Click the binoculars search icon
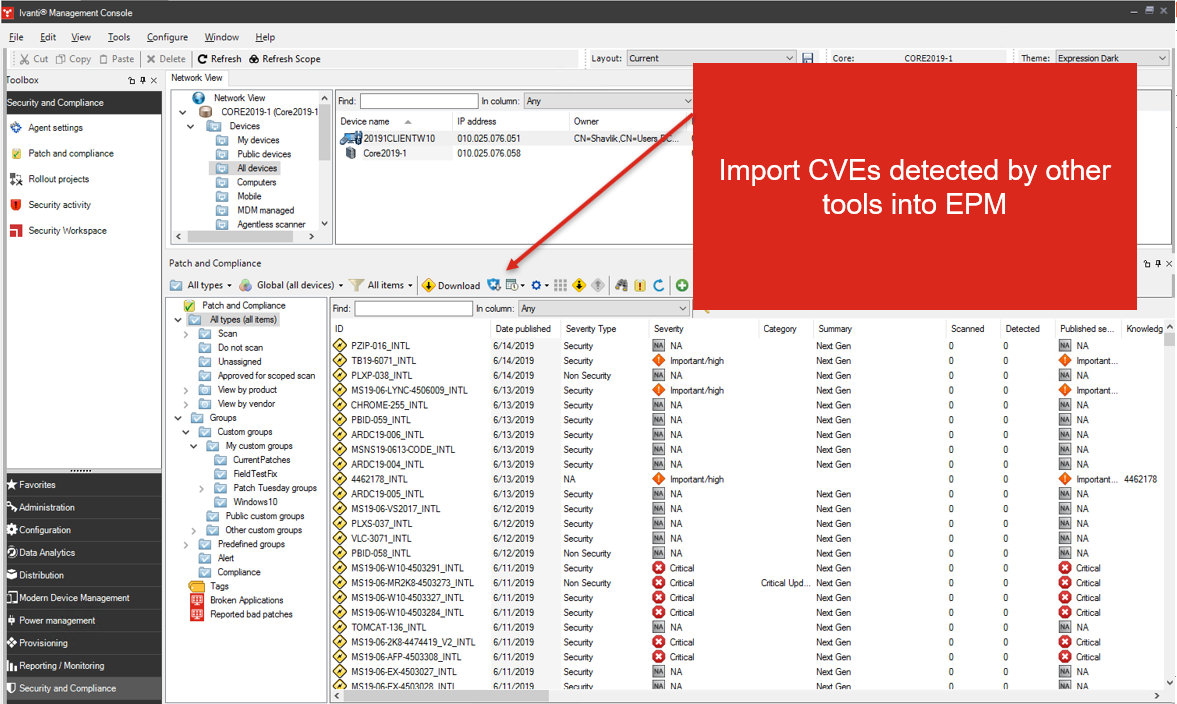This screenshot has height=704, width=1177. [621, 285]
